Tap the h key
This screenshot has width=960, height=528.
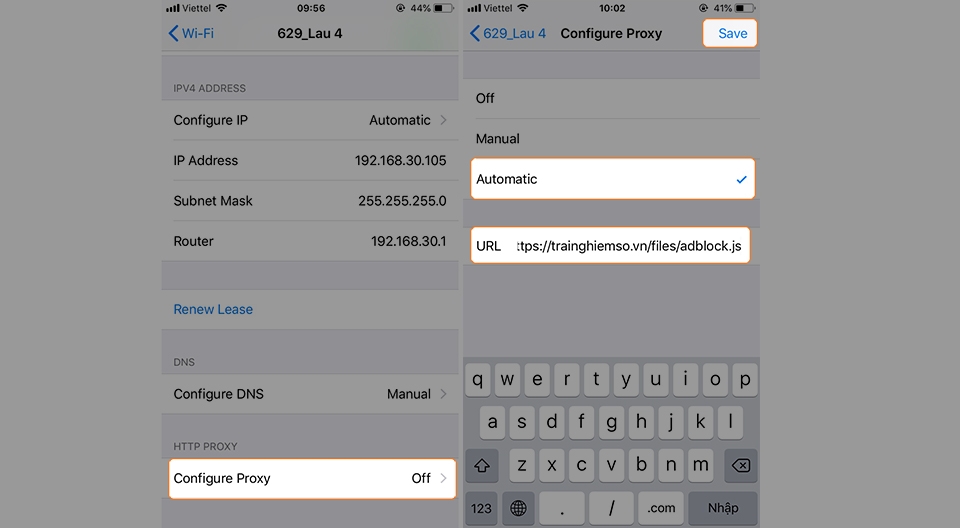coord(641,422)
